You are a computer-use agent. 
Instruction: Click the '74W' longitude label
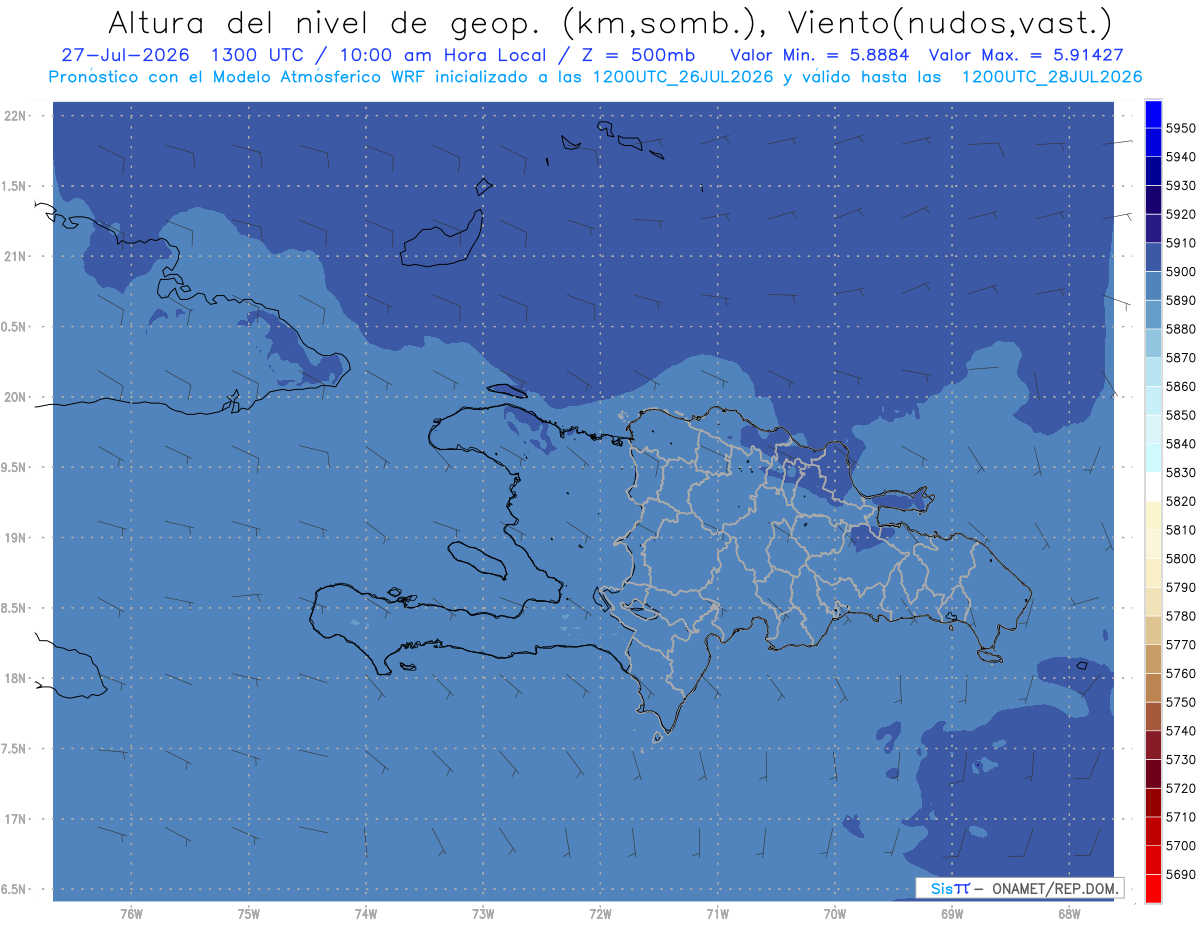coord(366,914)
